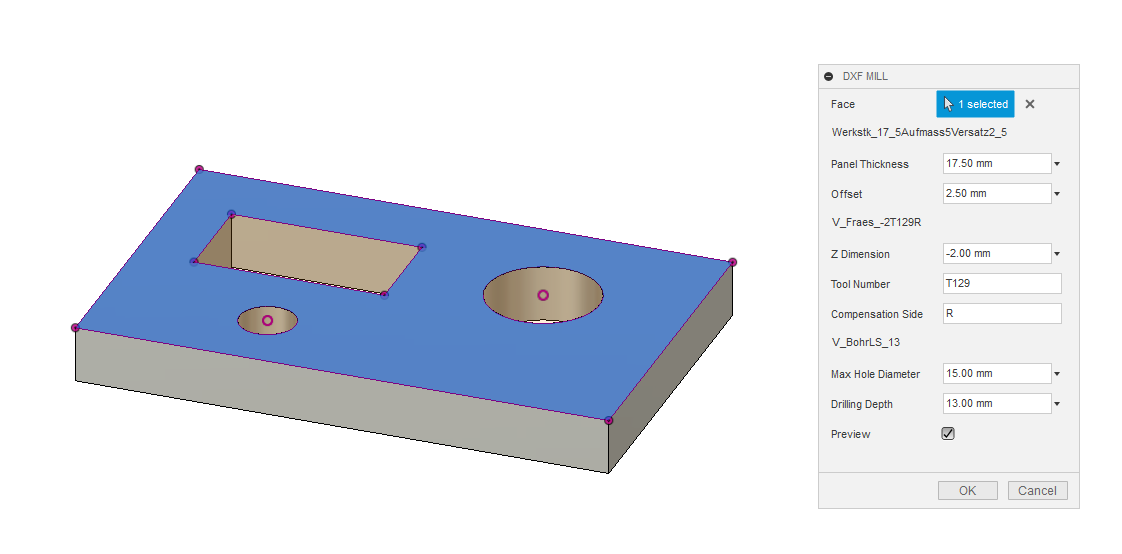Toggle the Preview checkbox
The image size is (1122, 554).
tap(948, 434)
